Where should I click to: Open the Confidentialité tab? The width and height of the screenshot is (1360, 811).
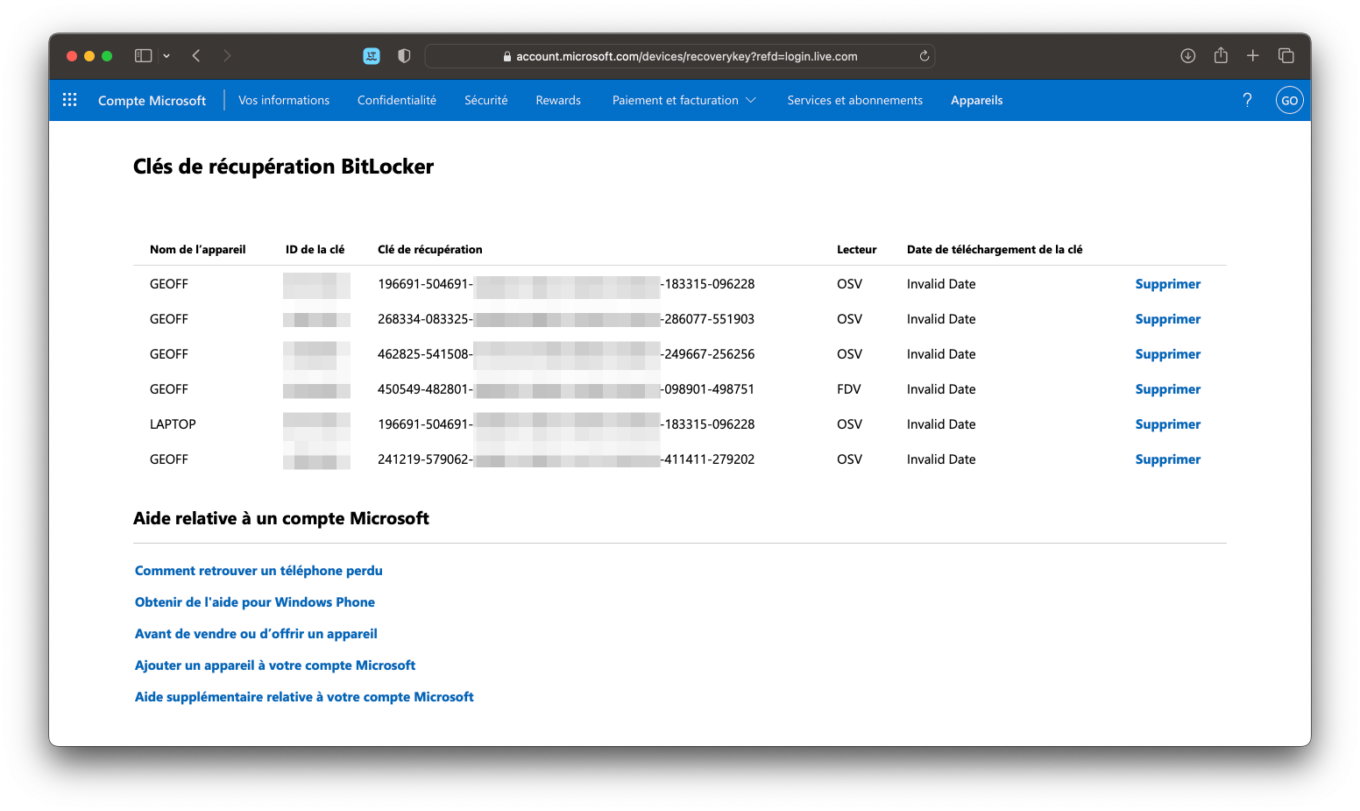coord(397,100)
